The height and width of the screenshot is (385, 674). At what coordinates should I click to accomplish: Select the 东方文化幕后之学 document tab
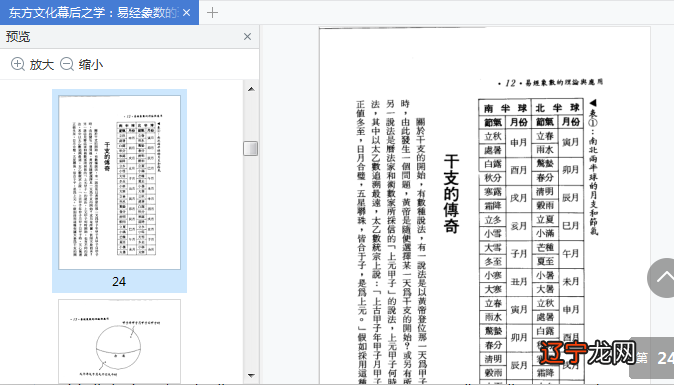99,12
